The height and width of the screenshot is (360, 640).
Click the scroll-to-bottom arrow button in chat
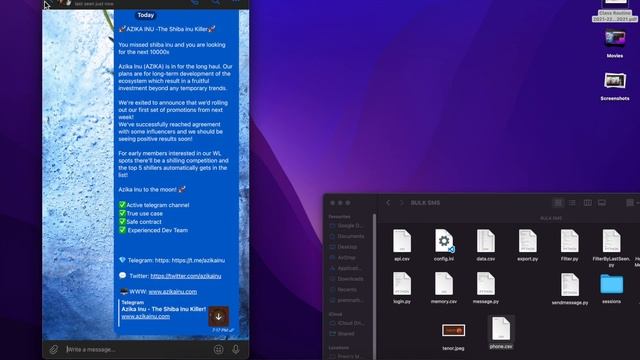tap(218, 316)
